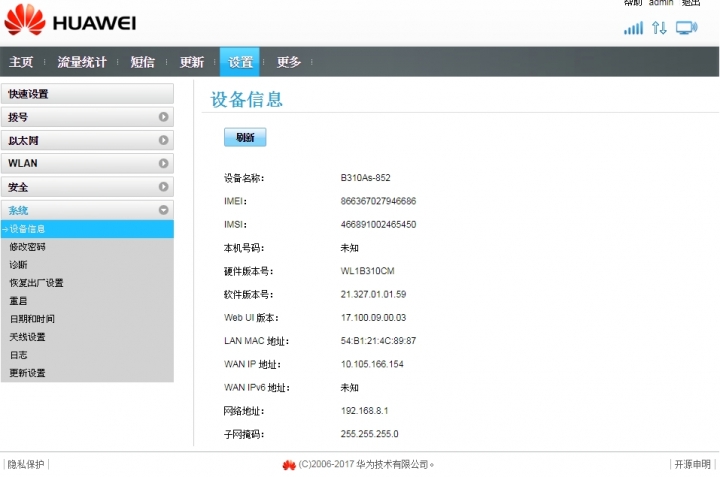Expand the WLAN section arrow
720x477 pixels.
point(163,163)
